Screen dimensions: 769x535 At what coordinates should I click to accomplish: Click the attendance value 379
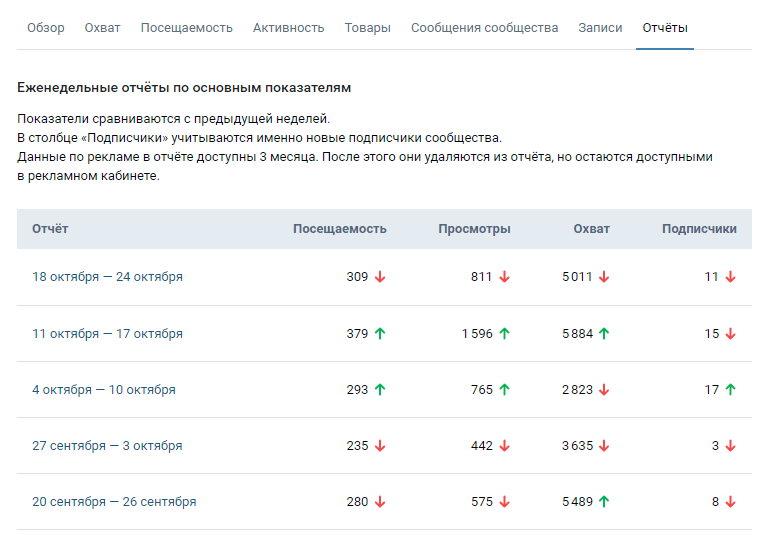(x=357, y=334)
